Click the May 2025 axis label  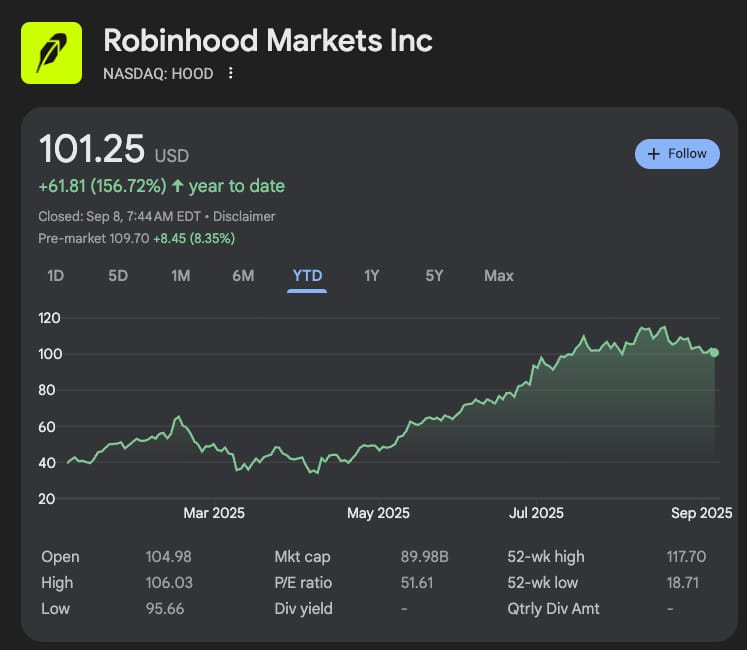pos(378,513)
